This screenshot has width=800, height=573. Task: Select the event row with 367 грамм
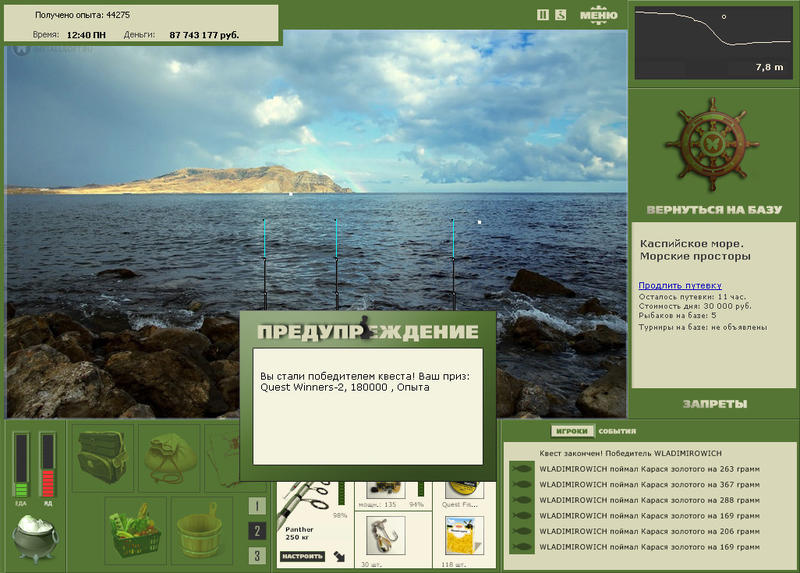[x=649, y=484]
